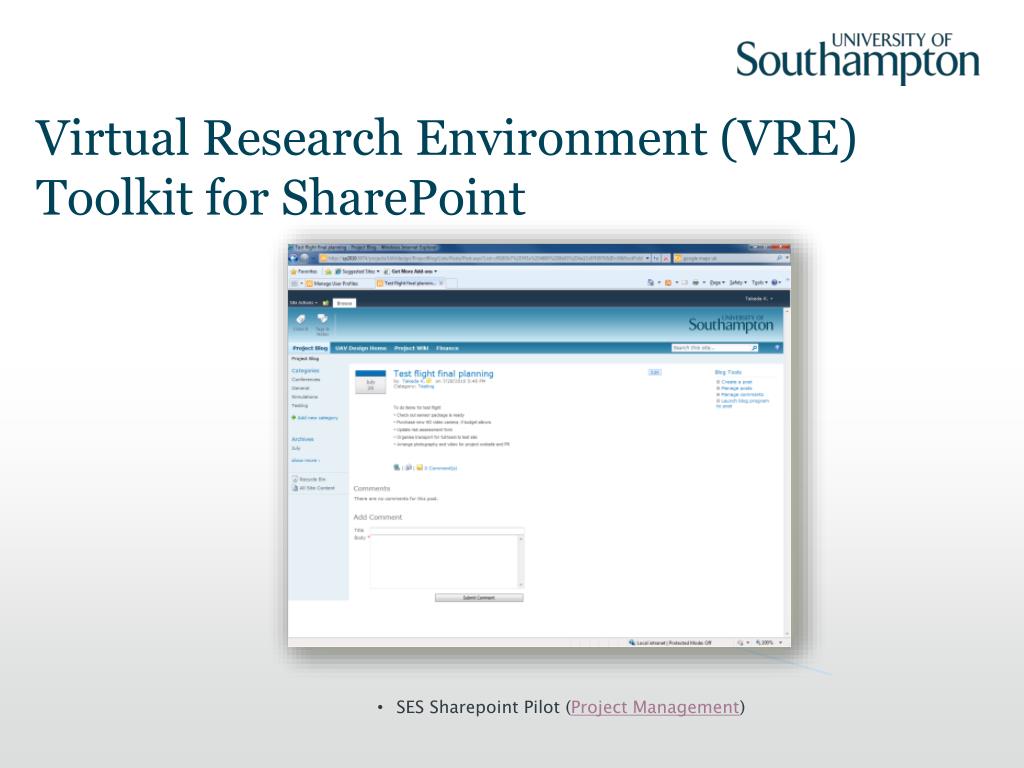Open the Site Actions dropdown
This screenshot has width=1024, height=768.
304,303
